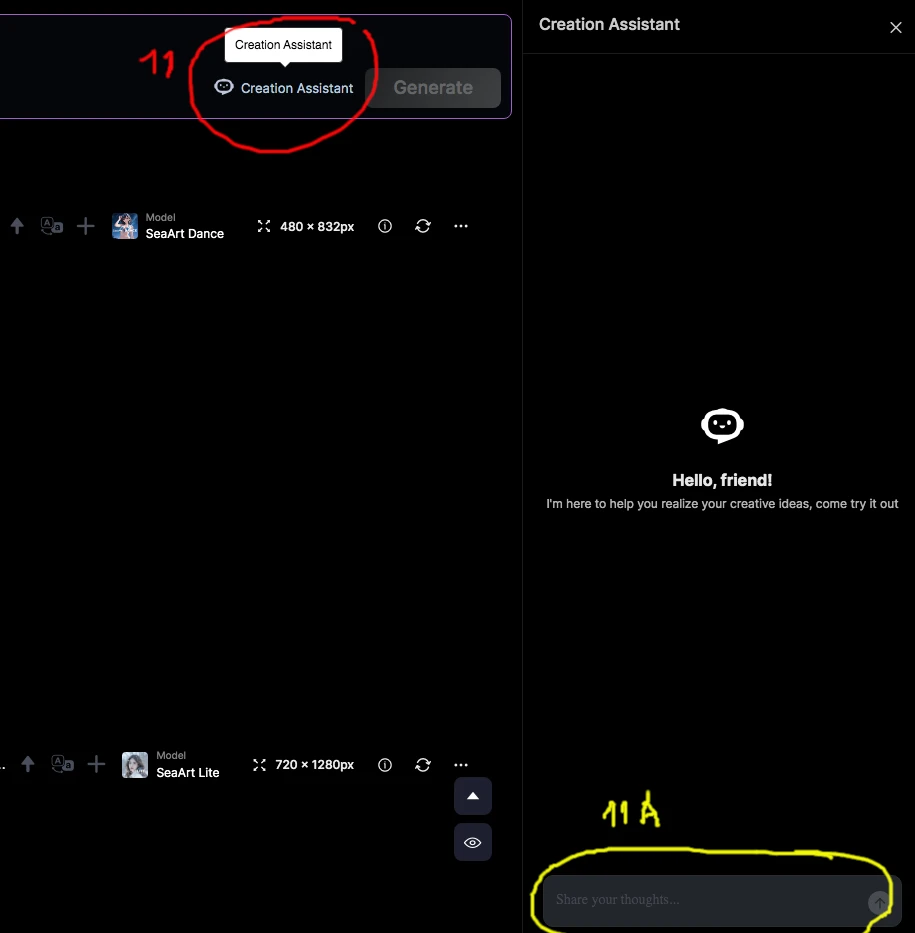The height and width of the screenshot is (933, 915).
Task: Regenerate the SeaArt Dance result
Action: click(423, 226)
